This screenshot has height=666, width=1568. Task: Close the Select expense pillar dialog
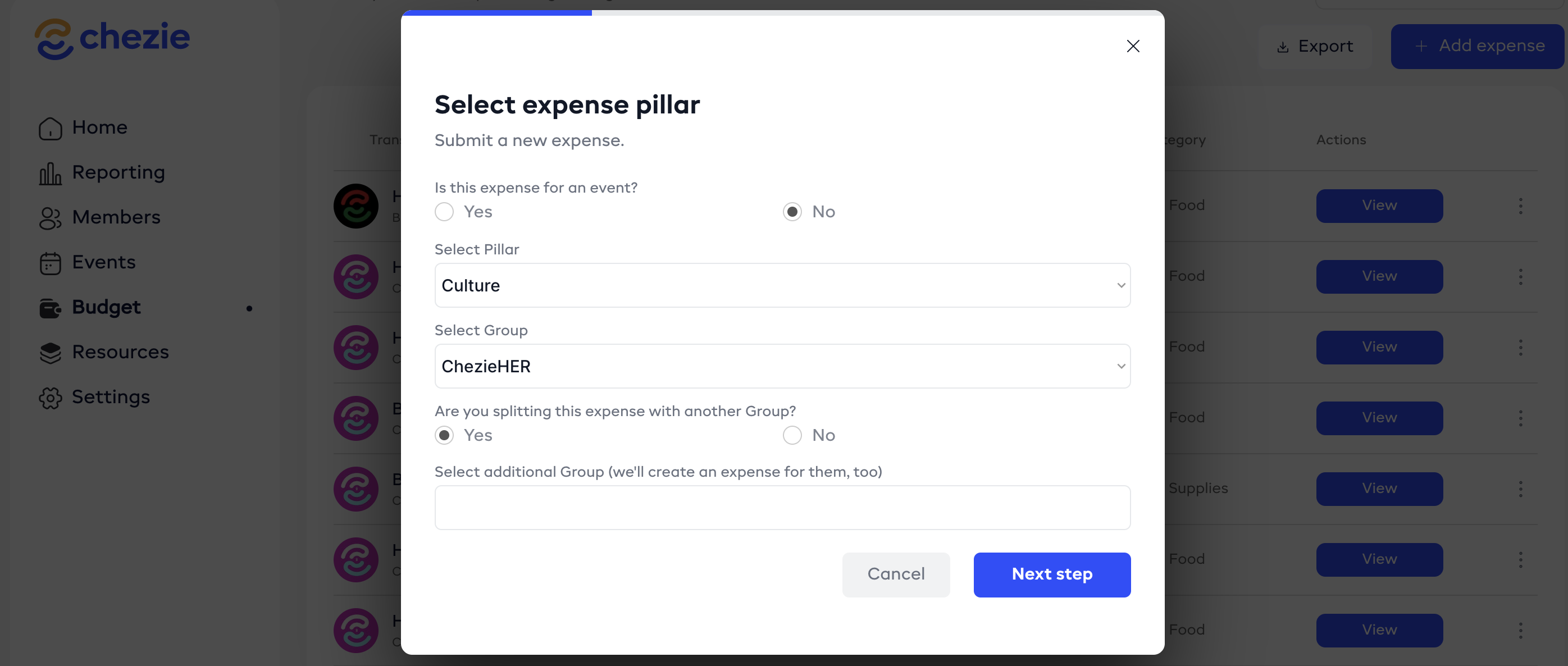pos(1132,46)
